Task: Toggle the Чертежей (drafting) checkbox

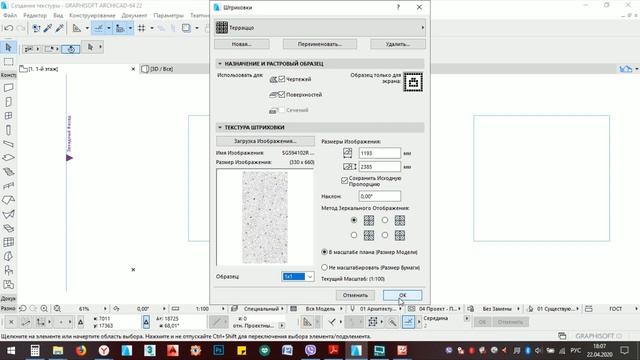Action: (x=282, y=79)
